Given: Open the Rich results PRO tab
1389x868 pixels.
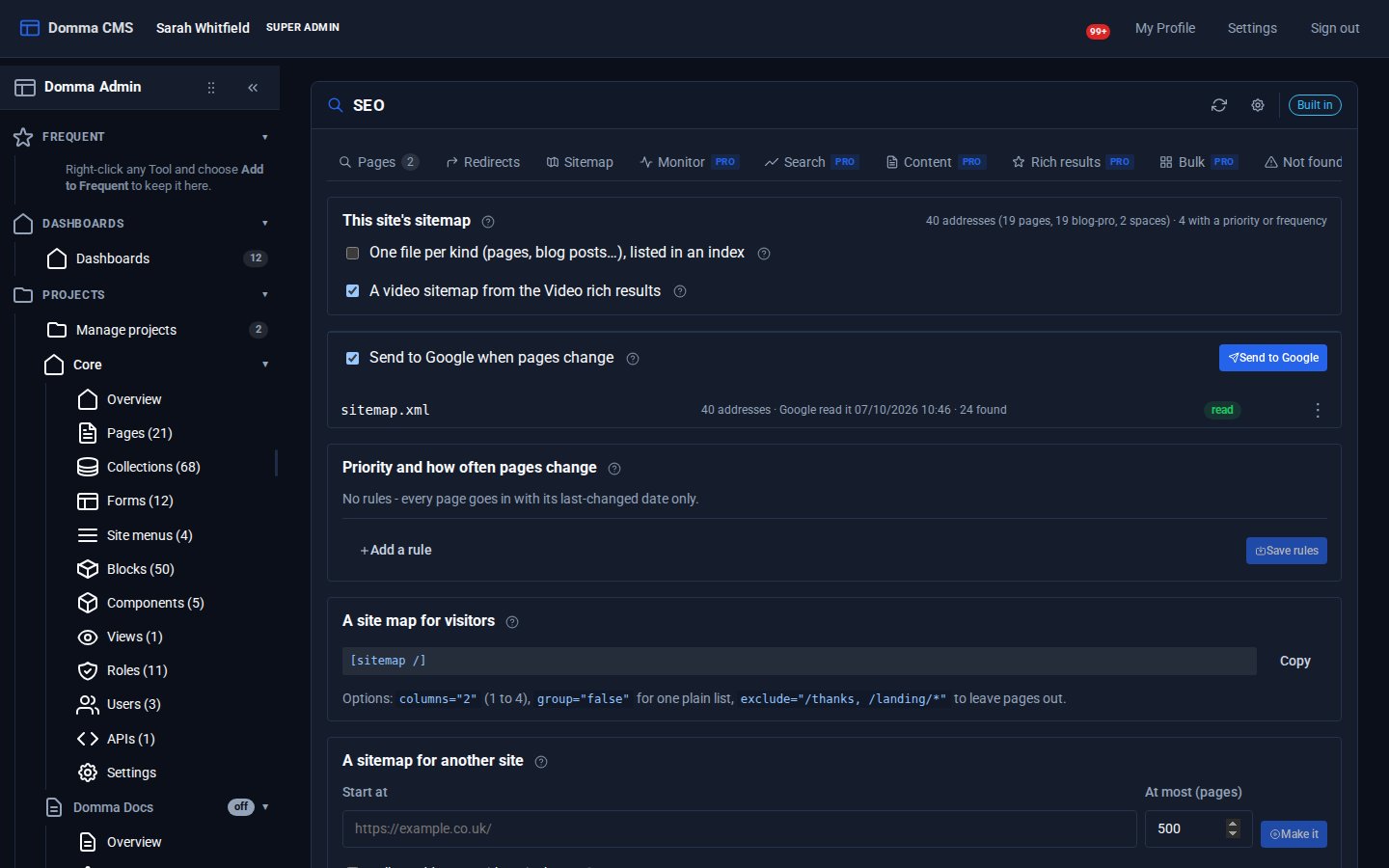Looking at the screenshot, I should pyautogui.click(x=1072, y=162).
